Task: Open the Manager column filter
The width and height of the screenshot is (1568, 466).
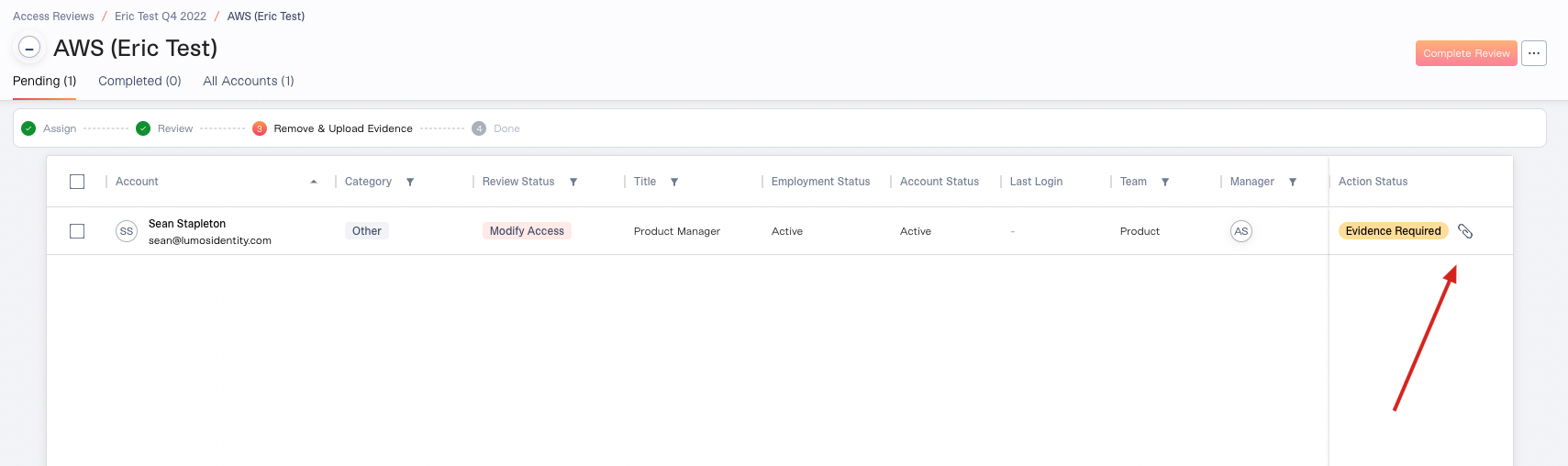Action: pyautogui.click(x=1293, y=182)
